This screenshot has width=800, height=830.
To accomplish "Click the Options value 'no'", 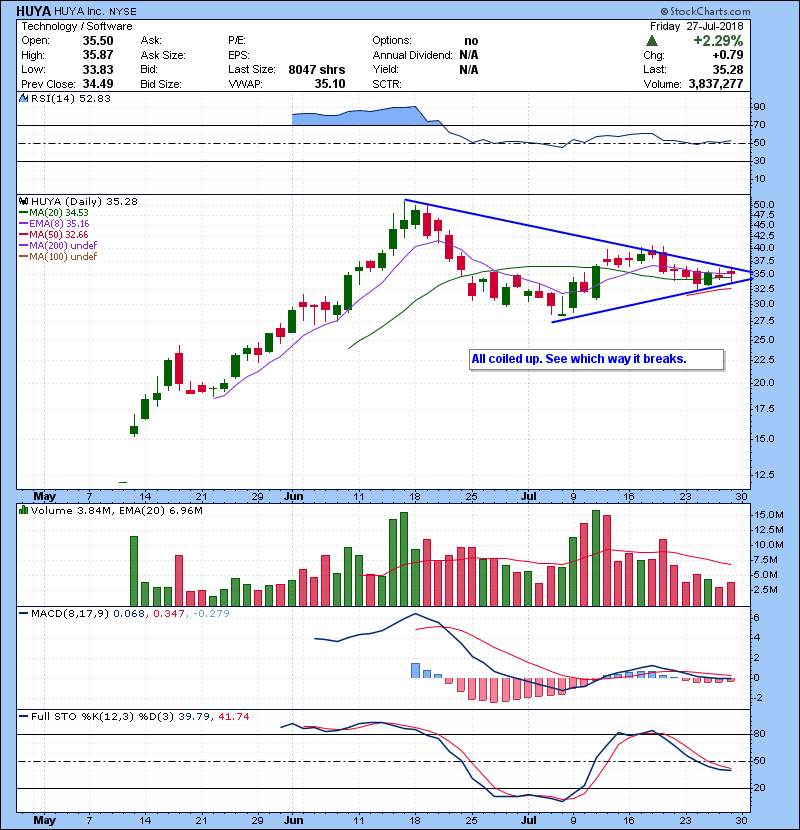I will [x=471, y=41].
